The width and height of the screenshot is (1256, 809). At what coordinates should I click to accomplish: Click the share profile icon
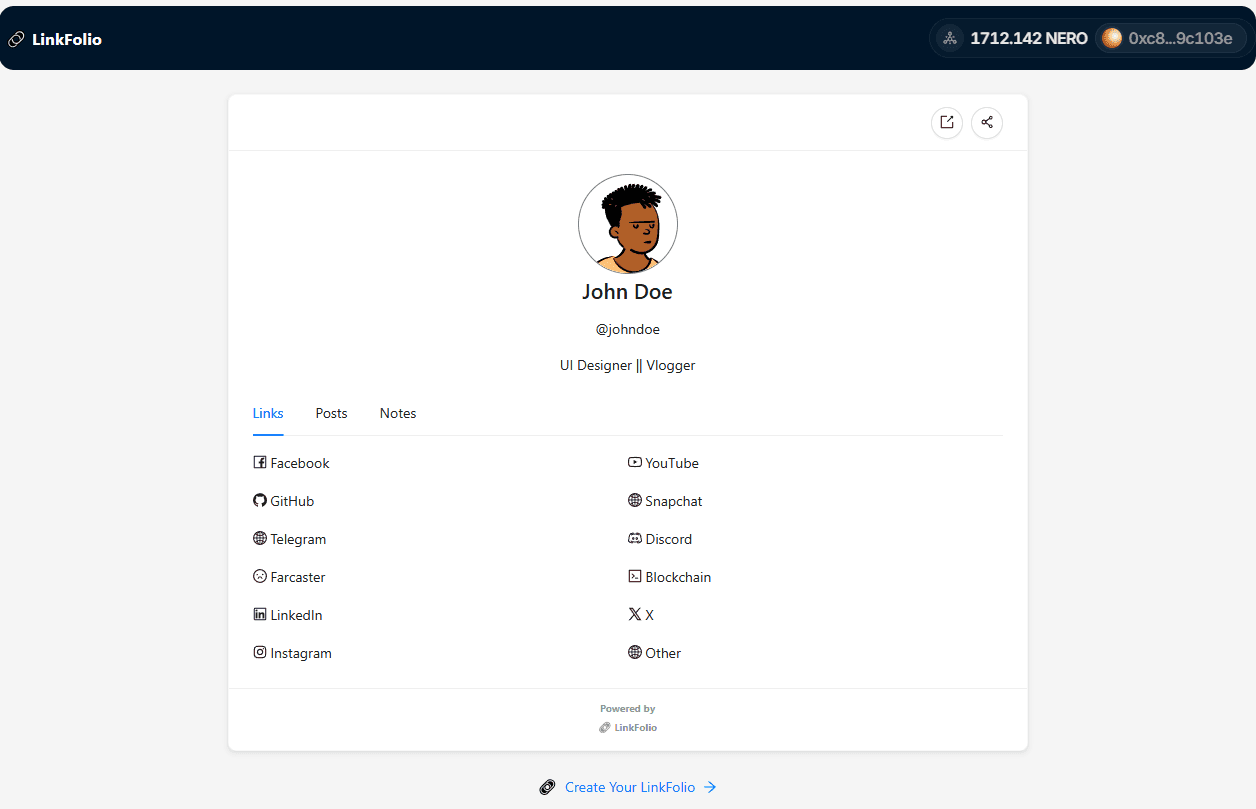click(987, 123)
